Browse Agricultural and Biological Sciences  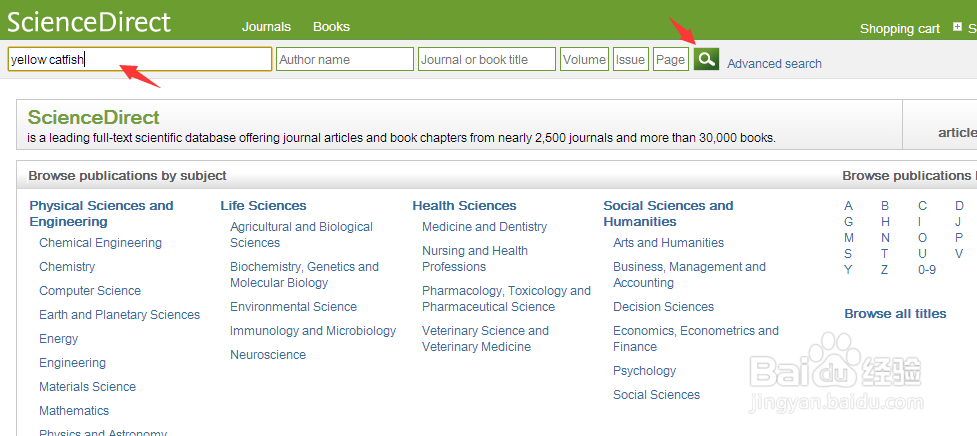click(302, 235)
